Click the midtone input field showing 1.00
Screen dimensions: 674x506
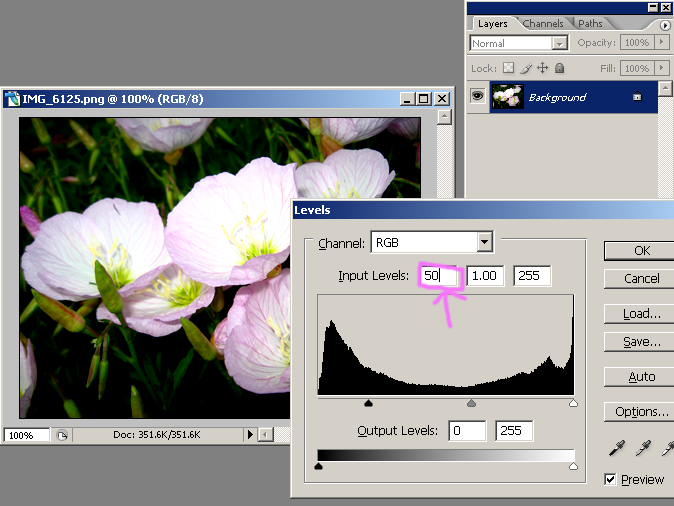pyautogui.click(x=486, y=276)
